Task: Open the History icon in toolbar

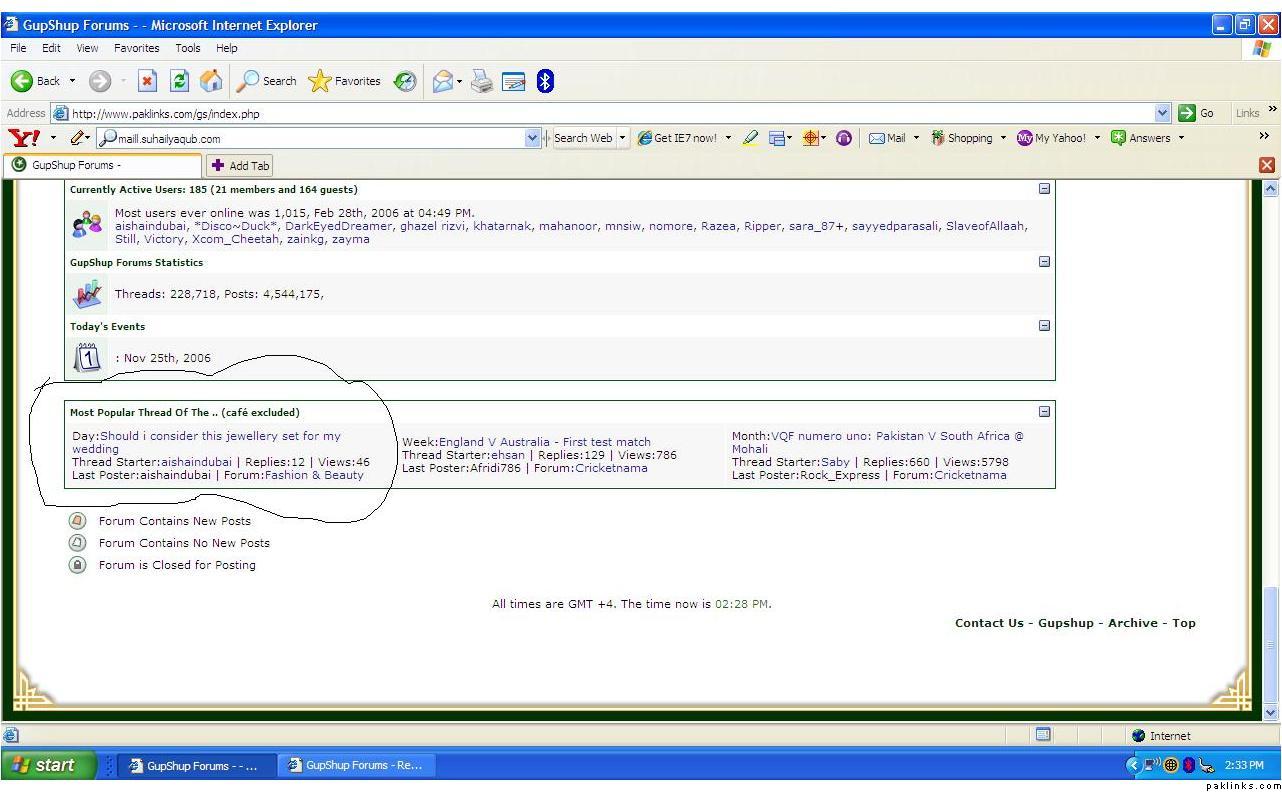Action: [x=405, y=81]
